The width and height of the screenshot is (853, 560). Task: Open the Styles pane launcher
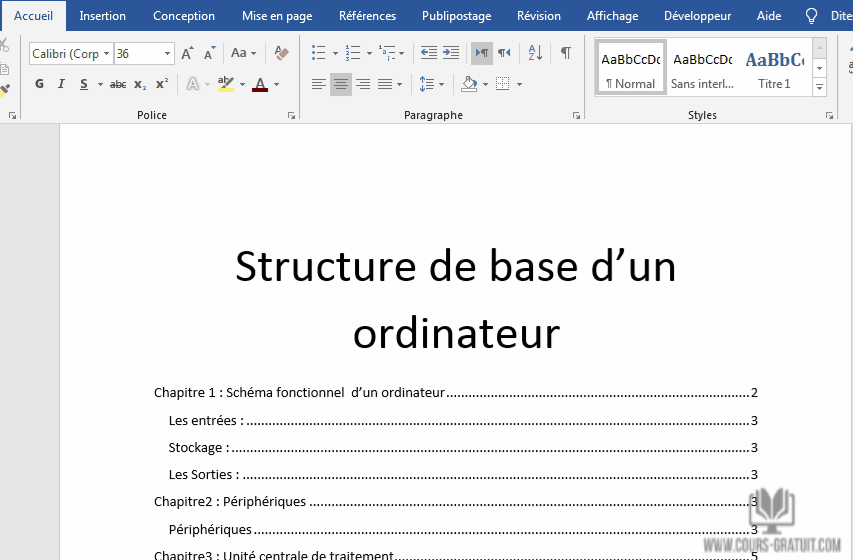point(830,115)
